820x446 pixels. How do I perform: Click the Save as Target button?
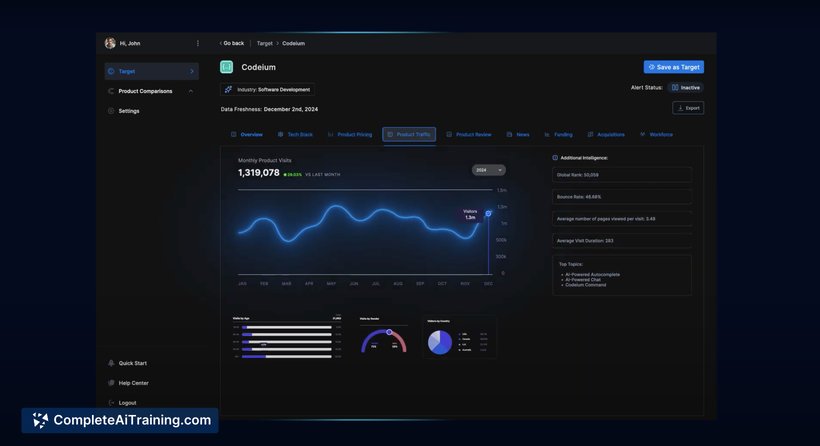[x=674, y=67]
